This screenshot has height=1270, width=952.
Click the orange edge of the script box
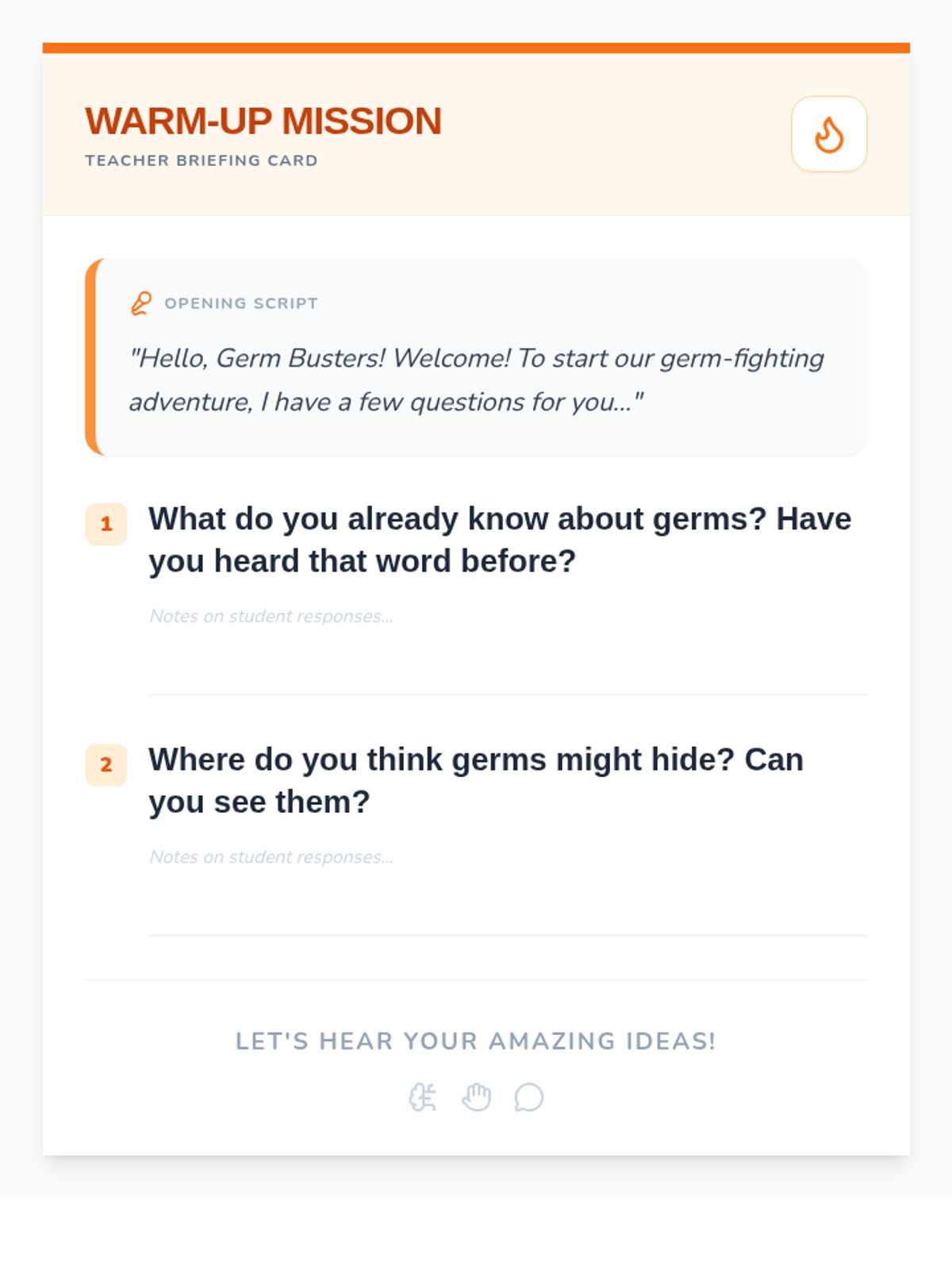(x=90, y=357)
